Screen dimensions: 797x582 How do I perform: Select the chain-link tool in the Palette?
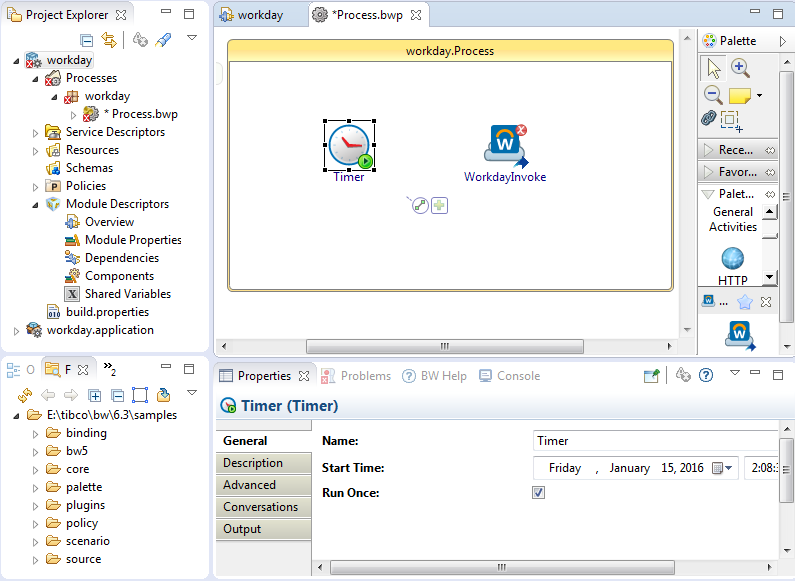709,118
